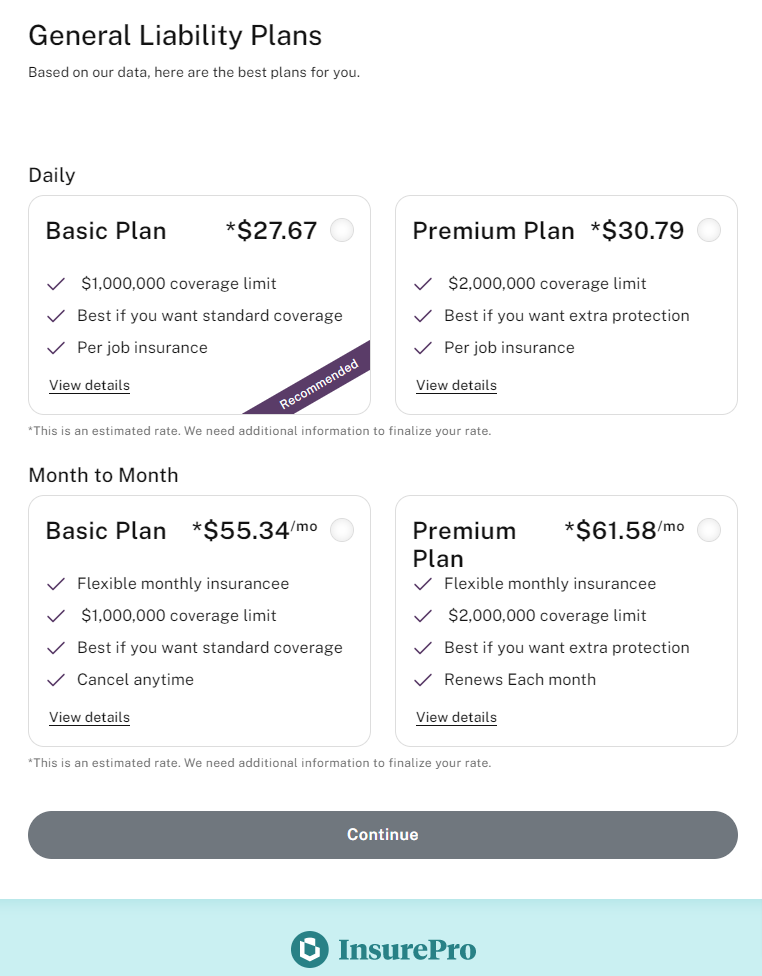Click checkmark beside Daily Premium Per job insurance
Image resolution: width=762 pixels, height=976 pixels.
pyautogui.click(x=424, y=348)
